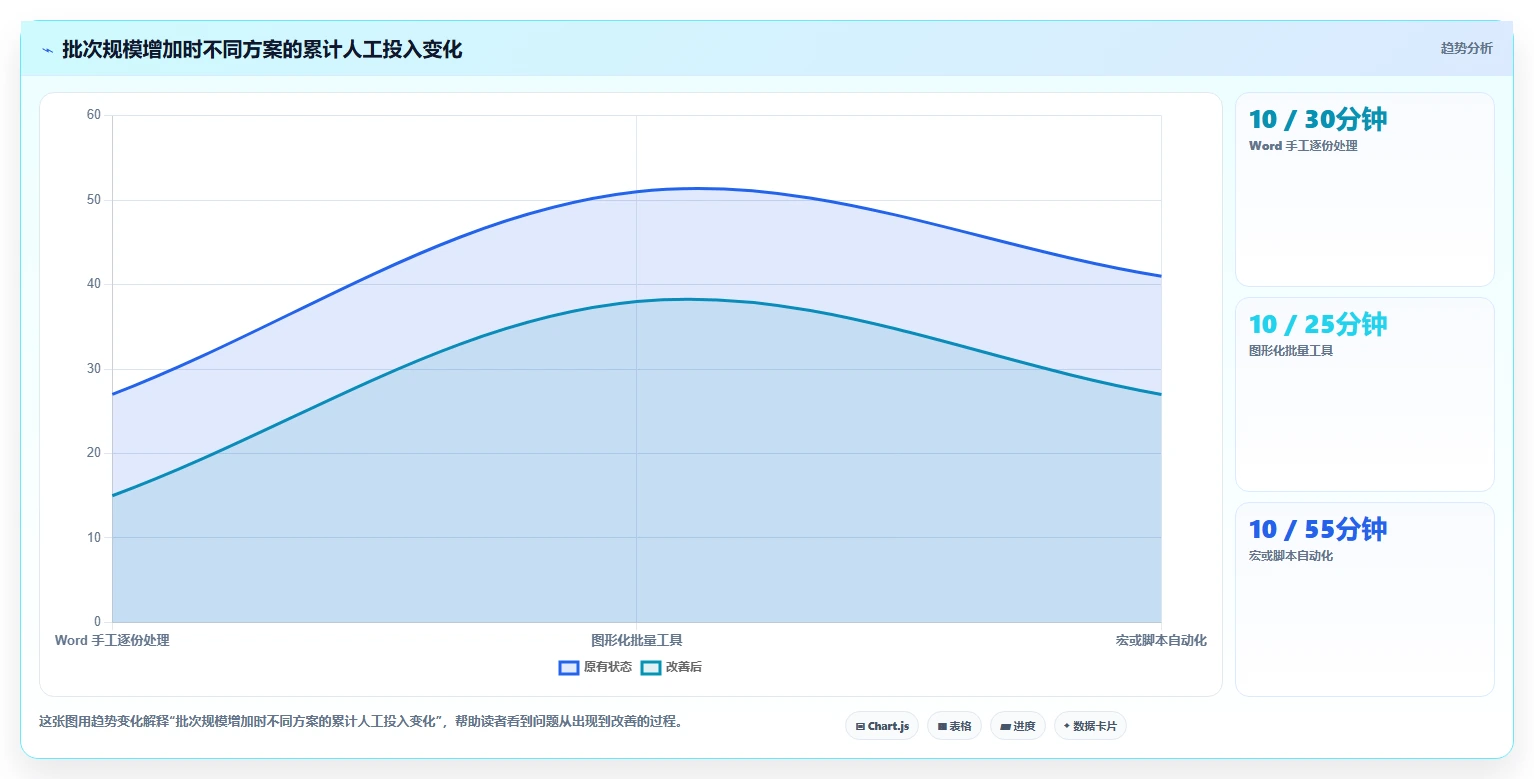Click the 趋势分析 label in header

click(1466, 49)
